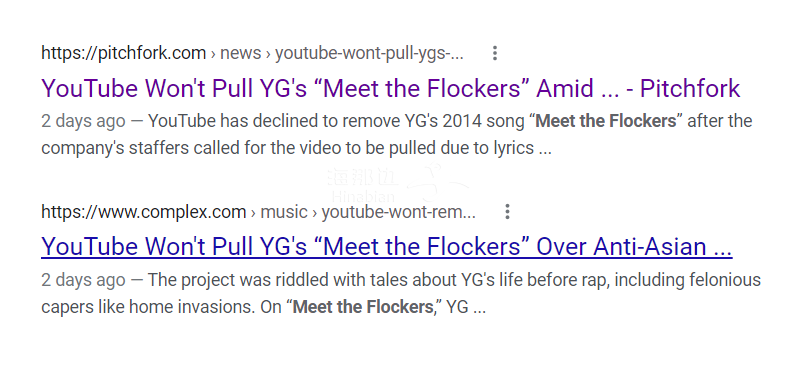
Task: Click the word "Pitchfork" ending the first headline
Action: point(690,88)
